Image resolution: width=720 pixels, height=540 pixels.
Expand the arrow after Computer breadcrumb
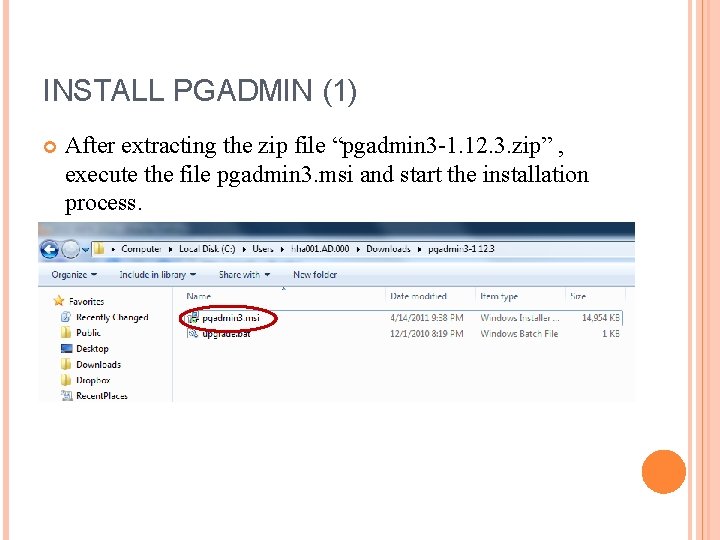point(170,249)
